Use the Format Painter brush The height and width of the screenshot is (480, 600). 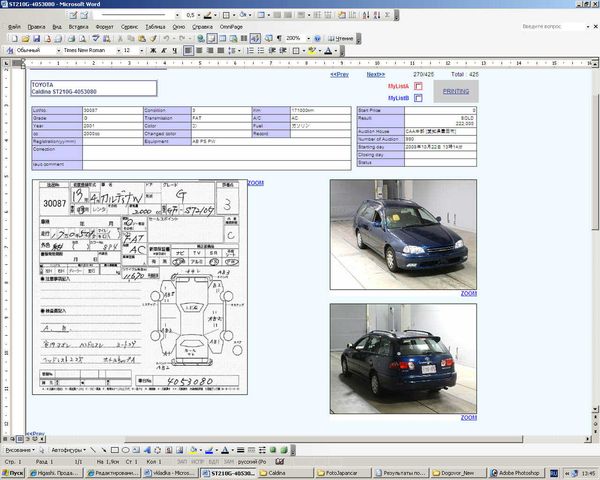(x=153, y=39)
